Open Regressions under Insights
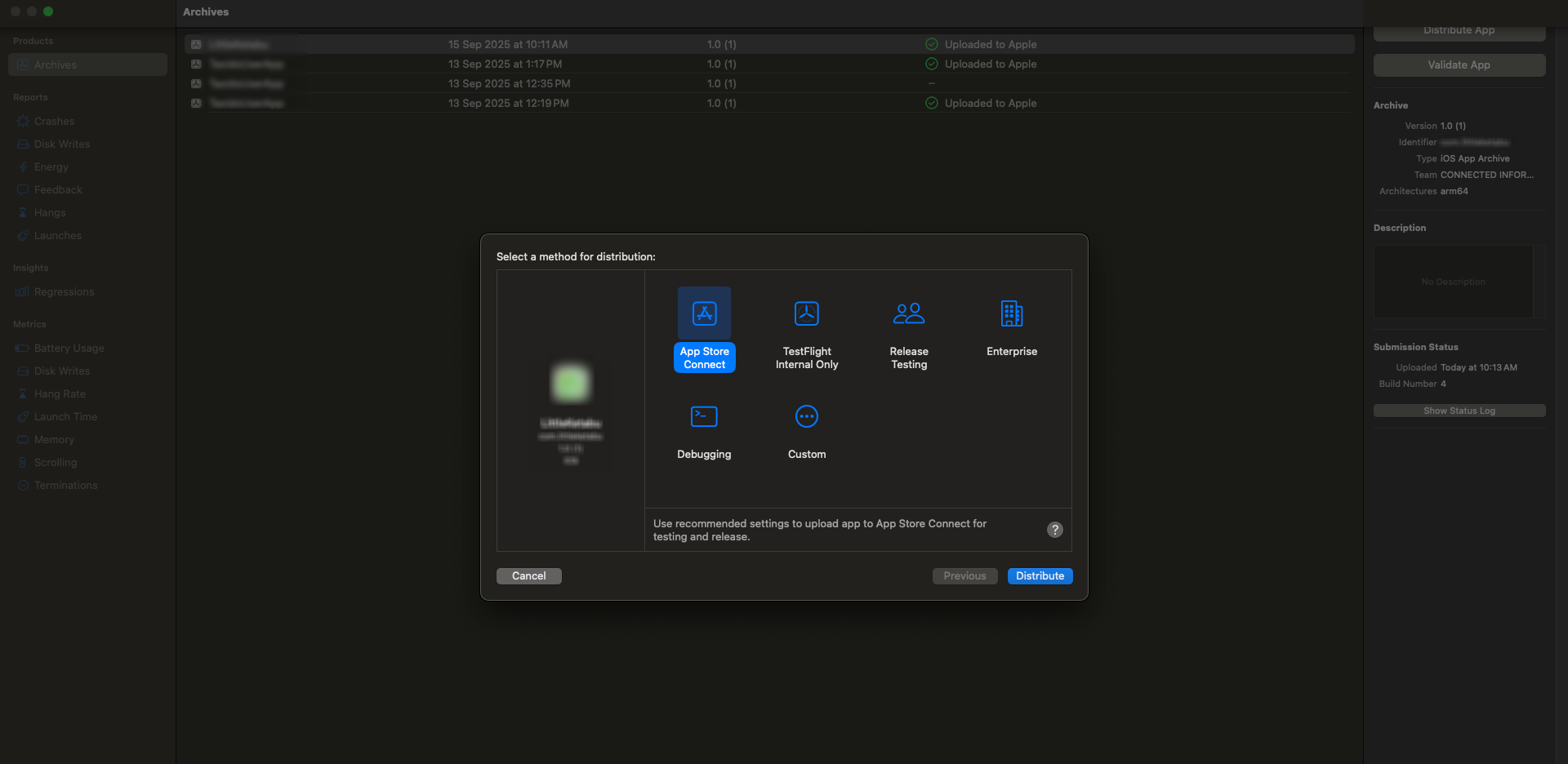Screen dimensions: 1568x764 64,292
